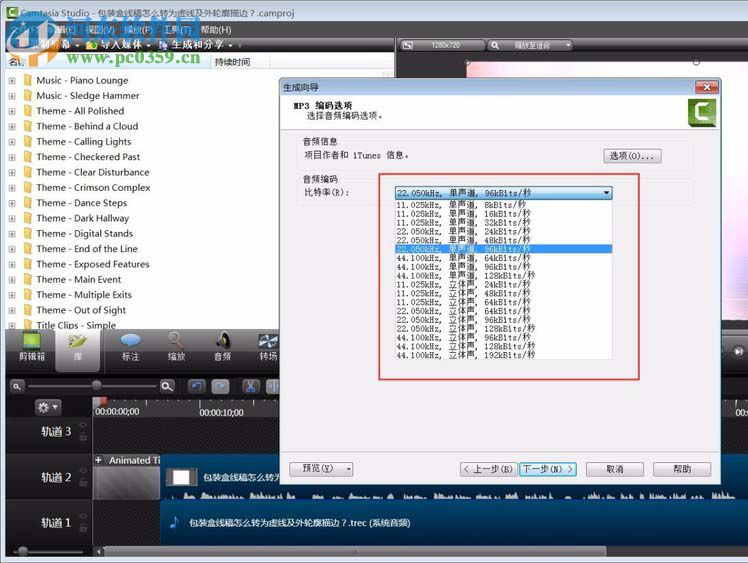The width and height of the screenshot is (748, 563).
Task: Click the timeline zoom-in magnifier icon
Action: 167,386
